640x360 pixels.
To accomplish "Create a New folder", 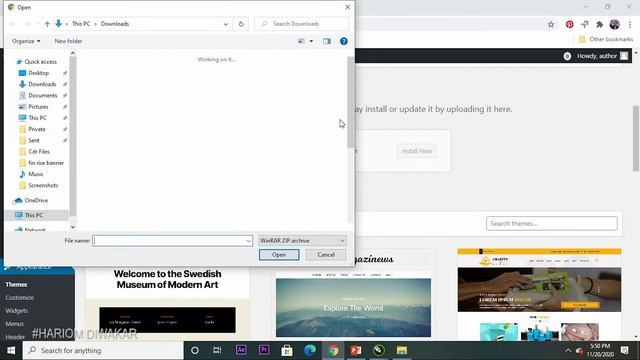I will [68, 41].
